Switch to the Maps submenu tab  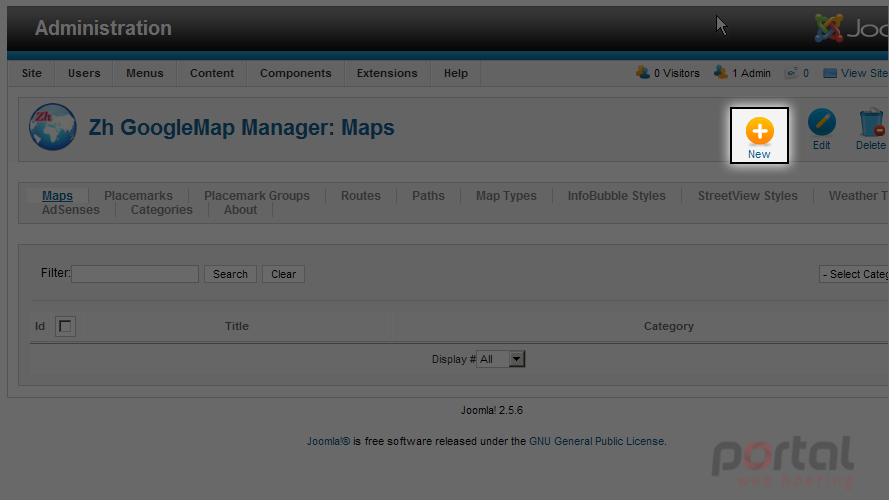pos(57,196)
